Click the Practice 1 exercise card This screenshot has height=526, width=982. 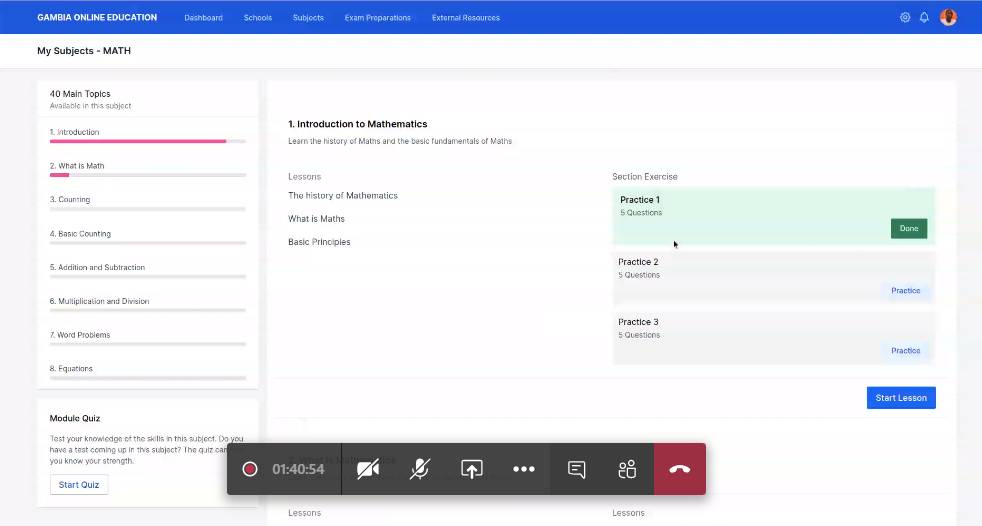point(773,216)
